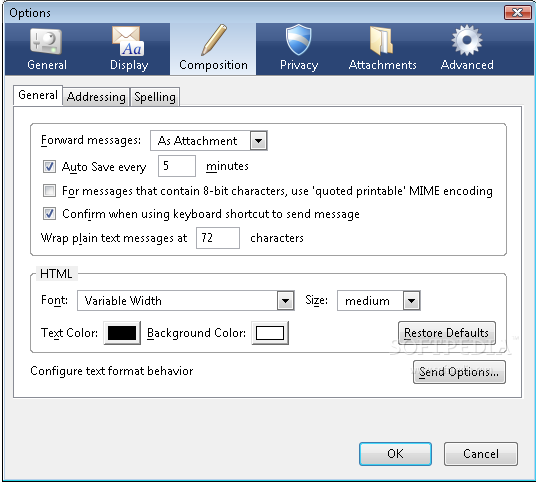
Task: Click the Cancel button
Action: tap(481, 454)
